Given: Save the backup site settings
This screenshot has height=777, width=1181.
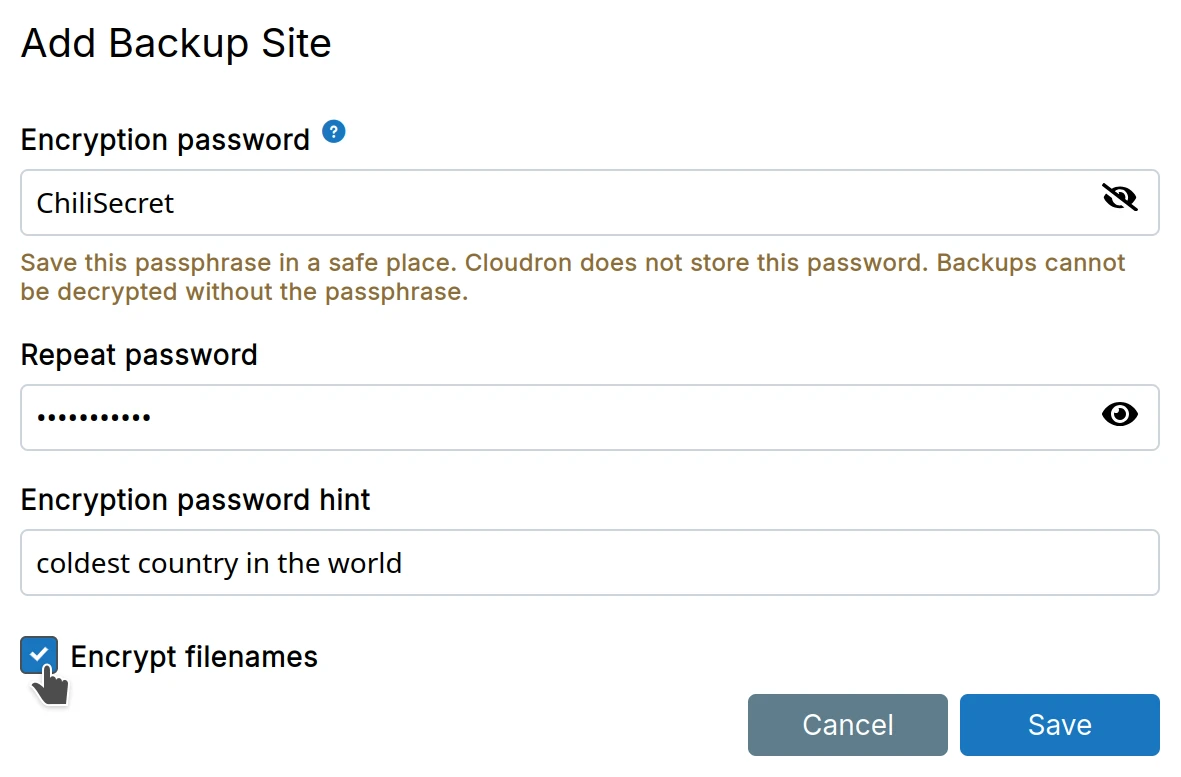Looking at the screenshot, I should click(x=1059, y=725).
